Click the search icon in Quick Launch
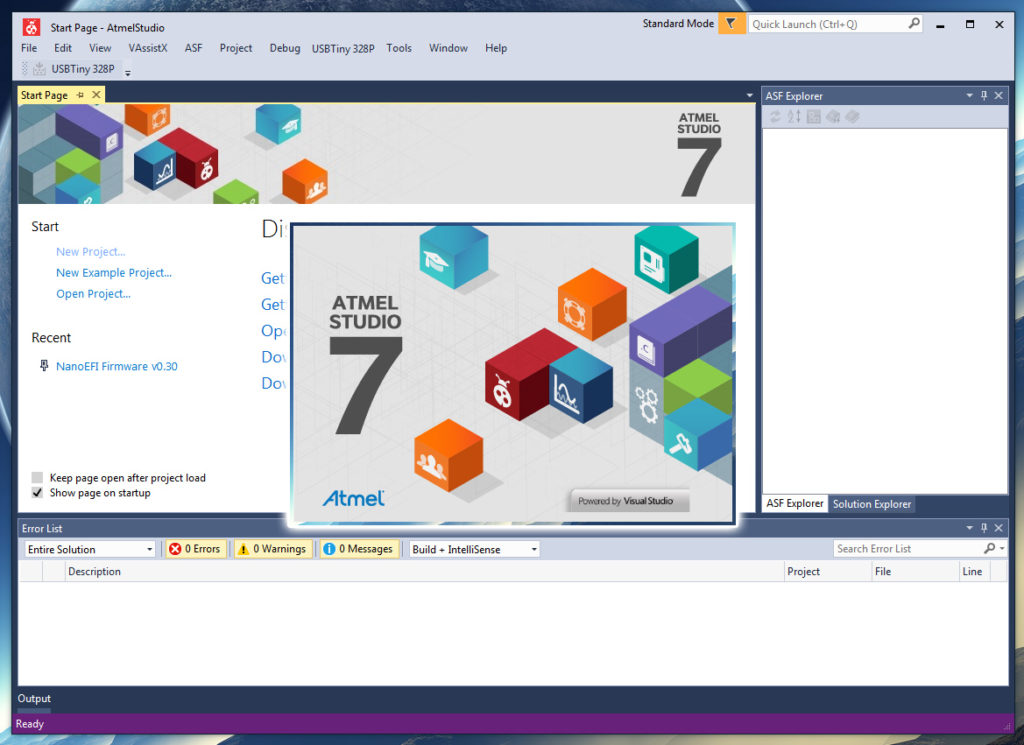This screenshot has width=1024, height=745. (x=914, y=24)
